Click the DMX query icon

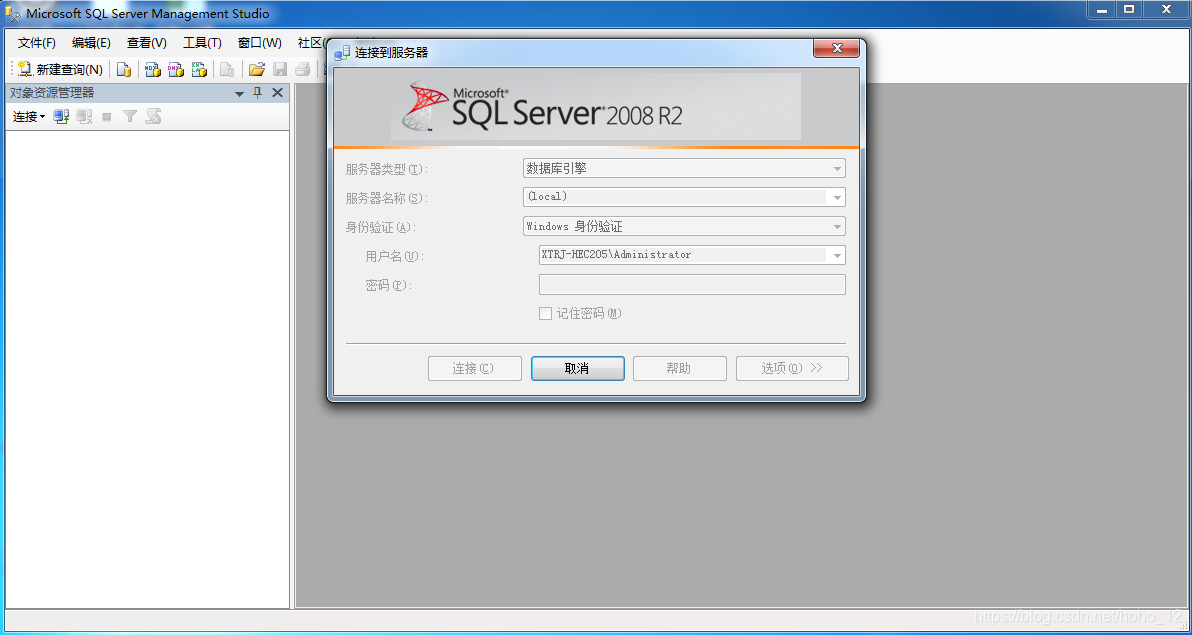(x=176, y=69)
